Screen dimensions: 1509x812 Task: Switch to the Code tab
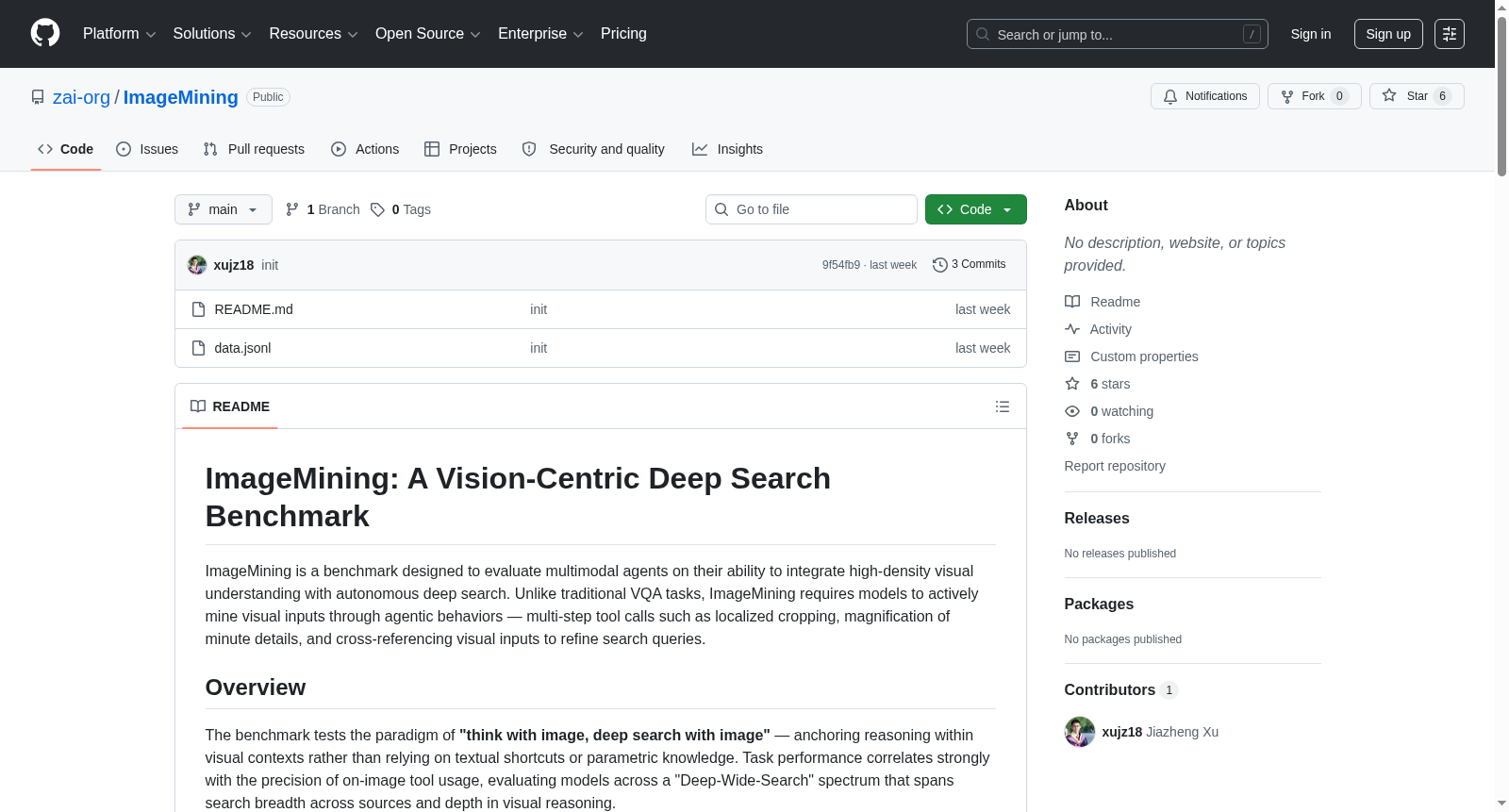65,149
